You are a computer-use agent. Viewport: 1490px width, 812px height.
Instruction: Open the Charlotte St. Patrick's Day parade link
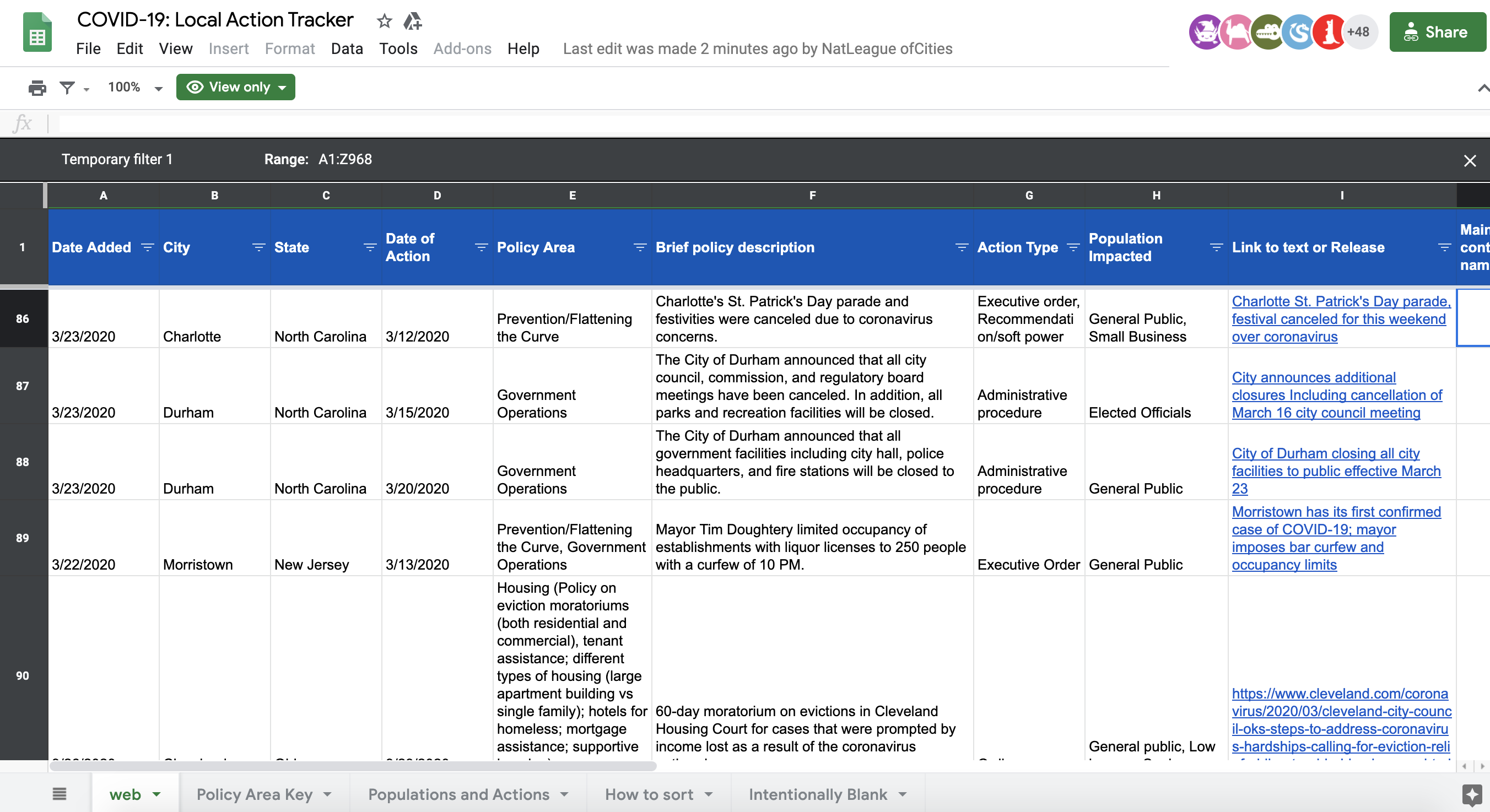[1341, 318]
